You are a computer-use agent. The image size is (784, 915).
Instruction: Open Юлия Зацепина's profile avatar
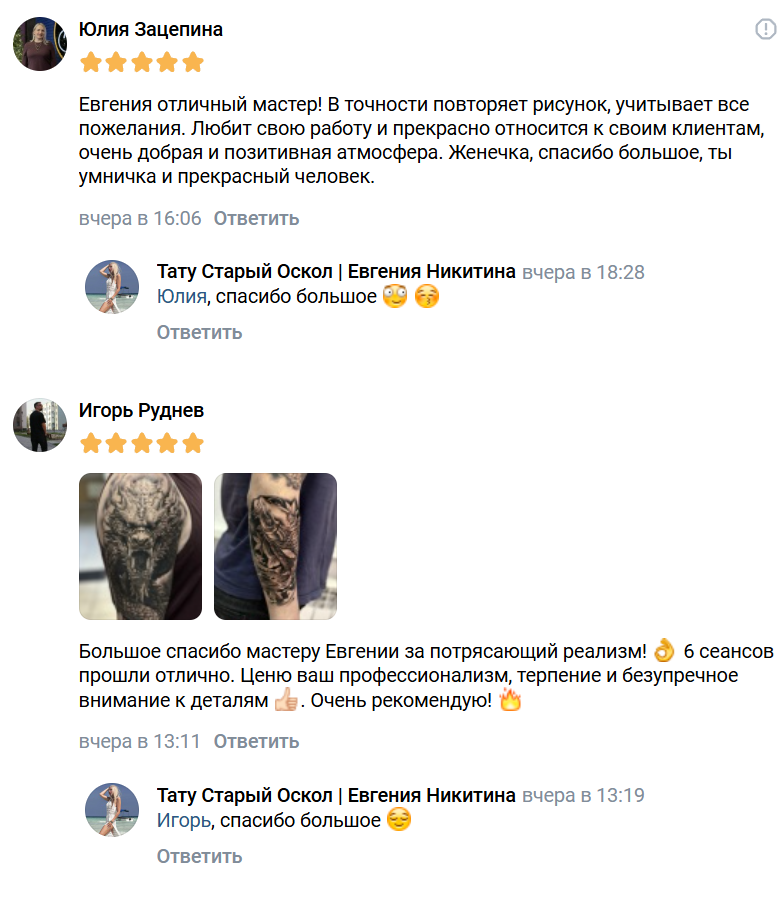pyautogui.click(x=40, y=44)
